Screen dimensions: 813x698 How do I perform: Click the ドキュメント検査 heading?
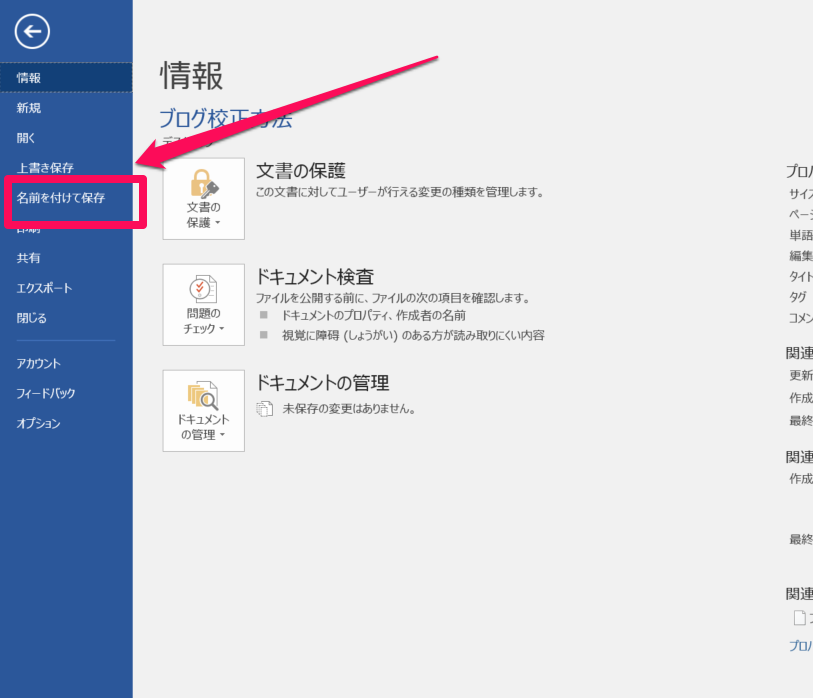click(x=315, y=276)
